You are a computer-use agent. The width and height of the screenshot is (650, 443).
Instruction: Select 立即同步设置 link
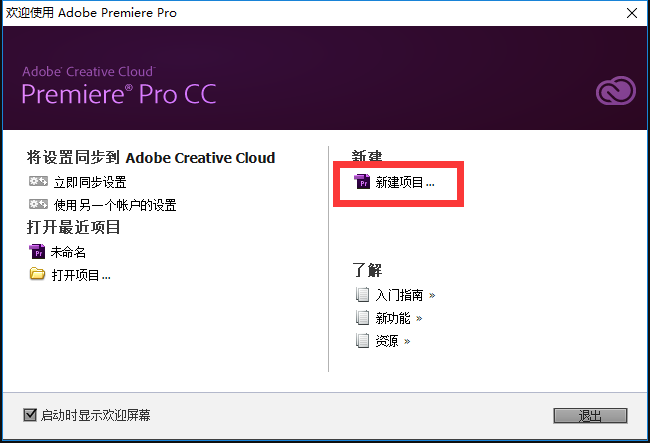(90, 182)
